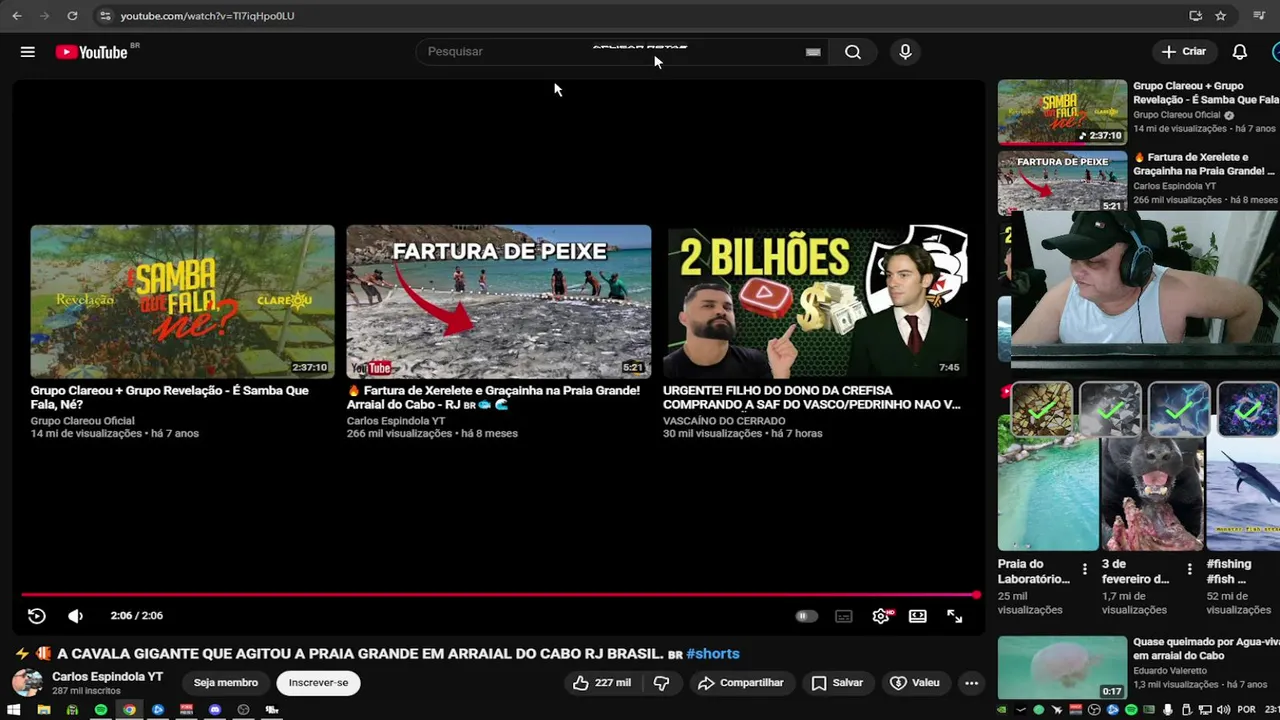Reload the page in browser
The width and height of the screenshot is (1280, 720).
point(72,16)
